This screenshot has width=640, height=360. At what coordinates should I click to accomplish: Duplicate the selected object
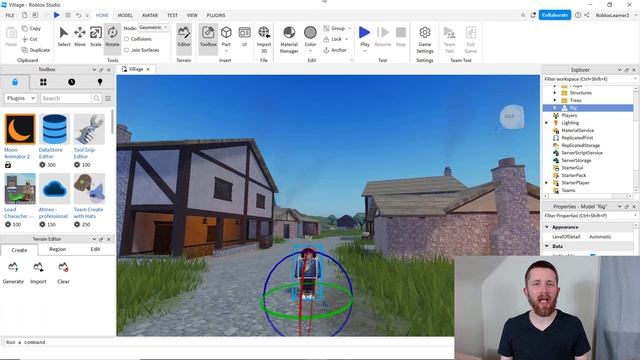click(x=36, y=50)
